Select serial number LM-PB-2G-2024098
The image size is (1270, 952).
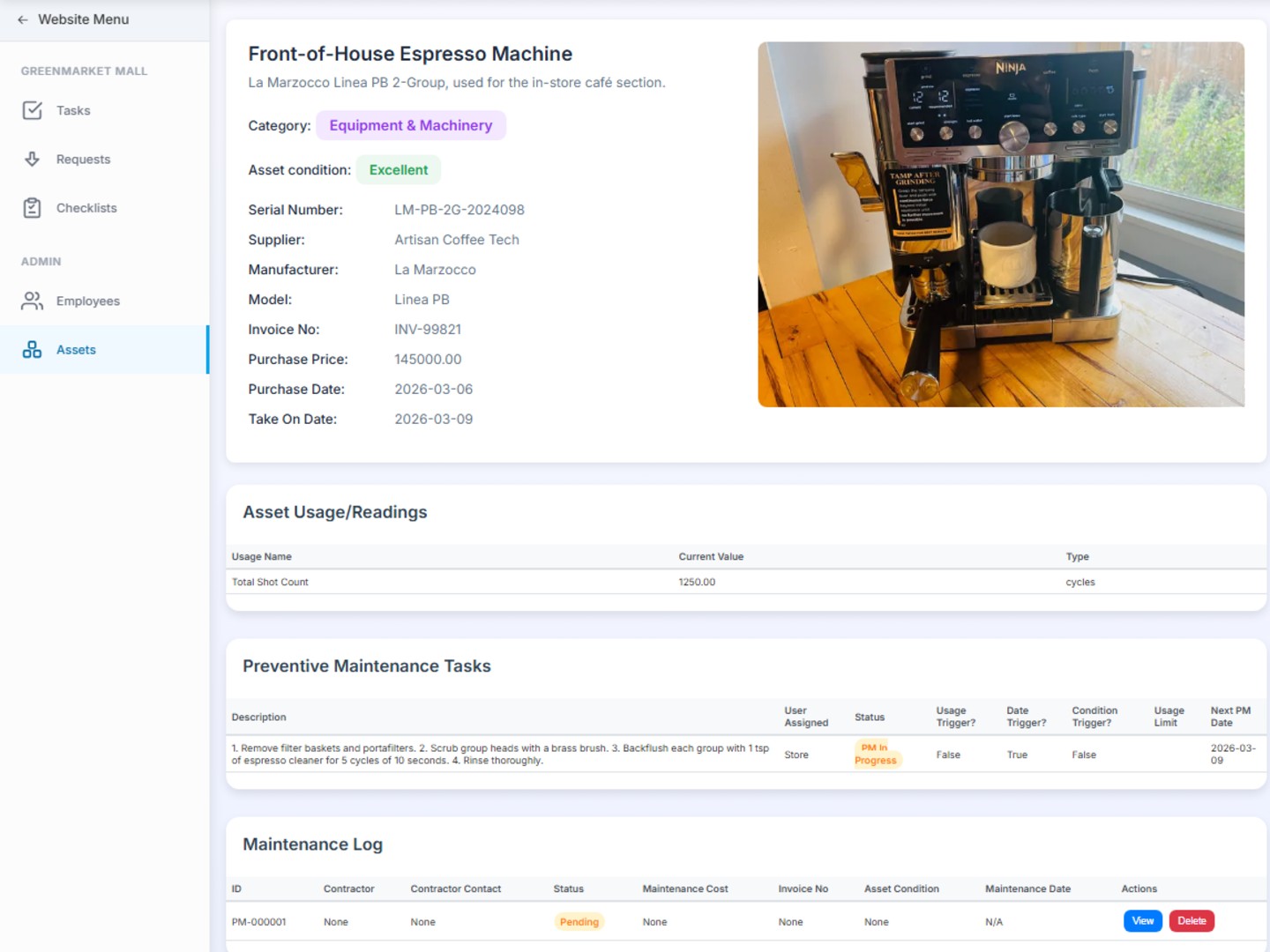[x=459, y=210]
